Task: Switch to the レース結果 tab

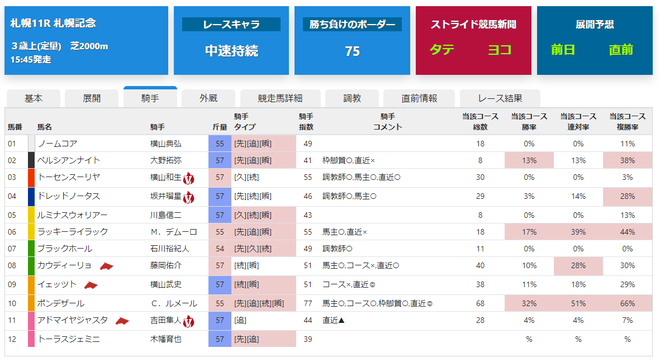Action: (x=500, y=98)
